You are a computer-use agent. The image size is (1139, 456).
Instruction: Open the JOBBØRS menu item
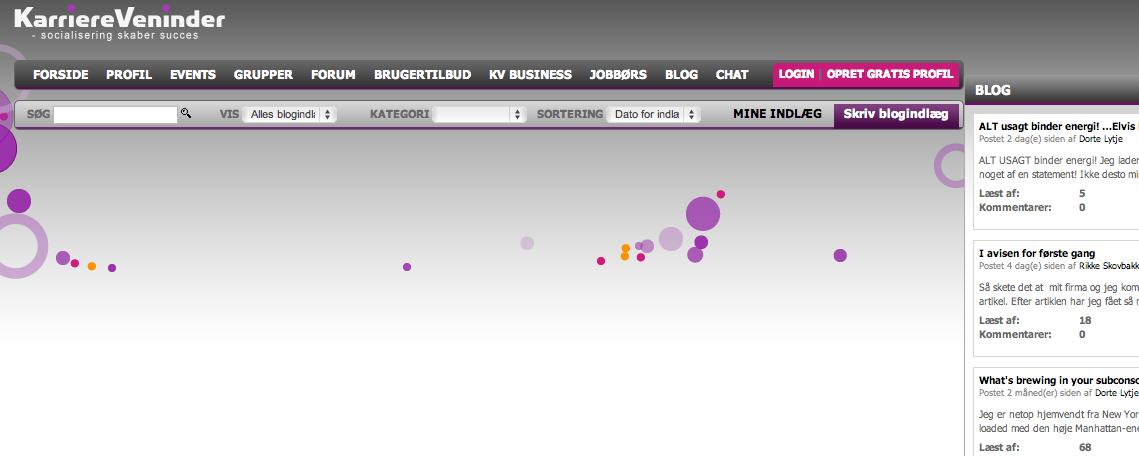pyautogui.click(x=618, y=75)
